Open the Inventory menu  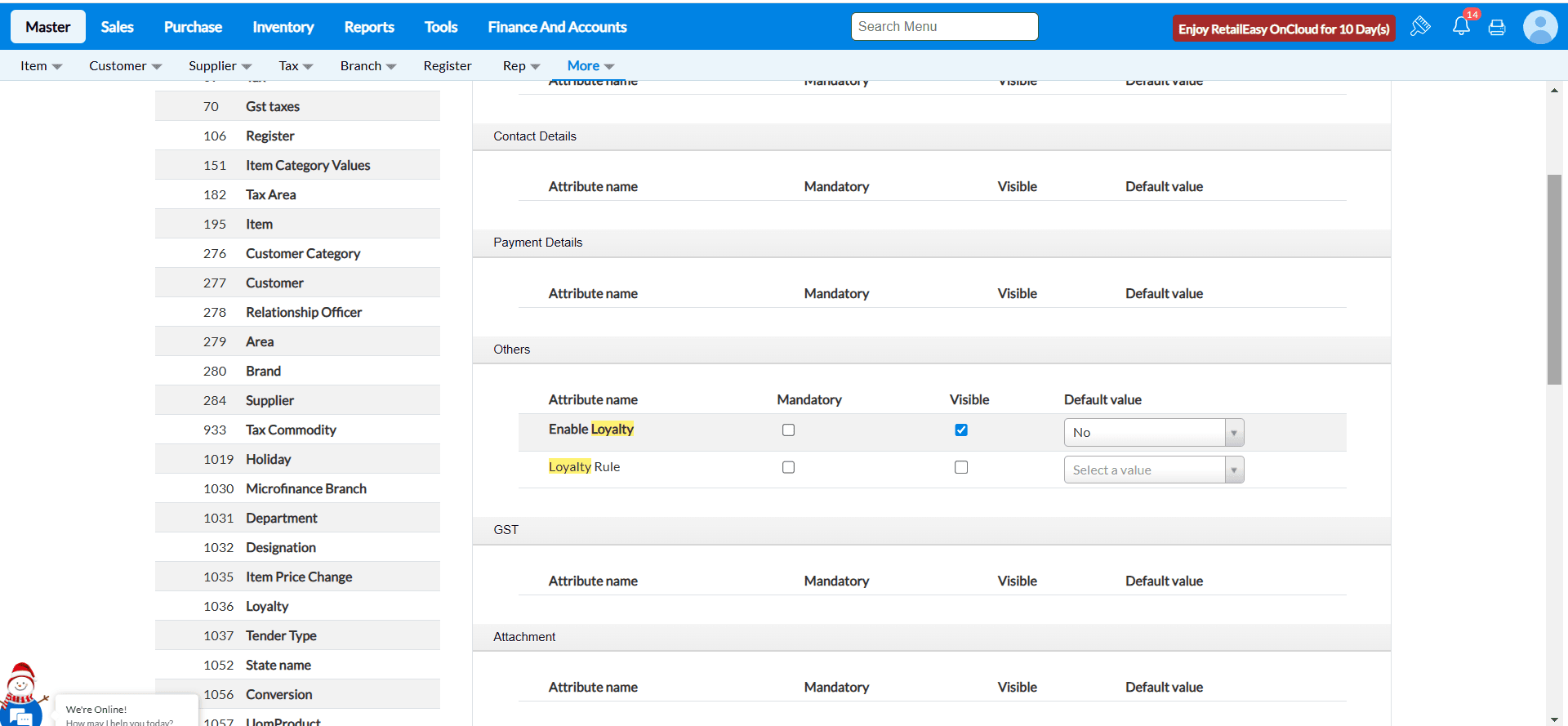click(x=283, y=27)
